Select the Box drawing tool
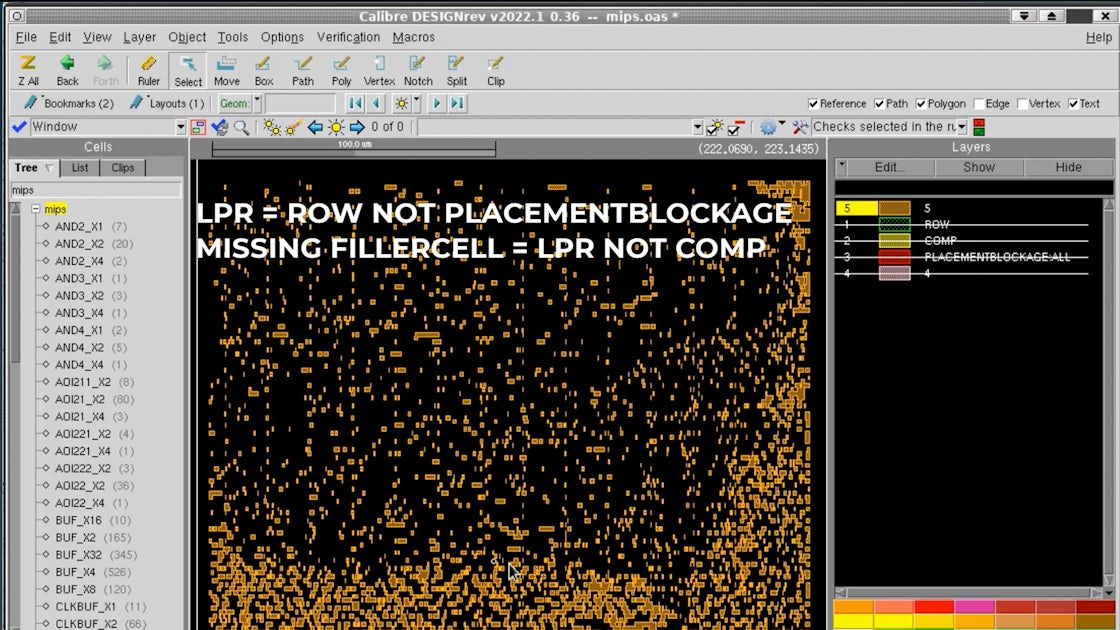The width and height of the screenshot is (1120, 630). pos(263,70)
